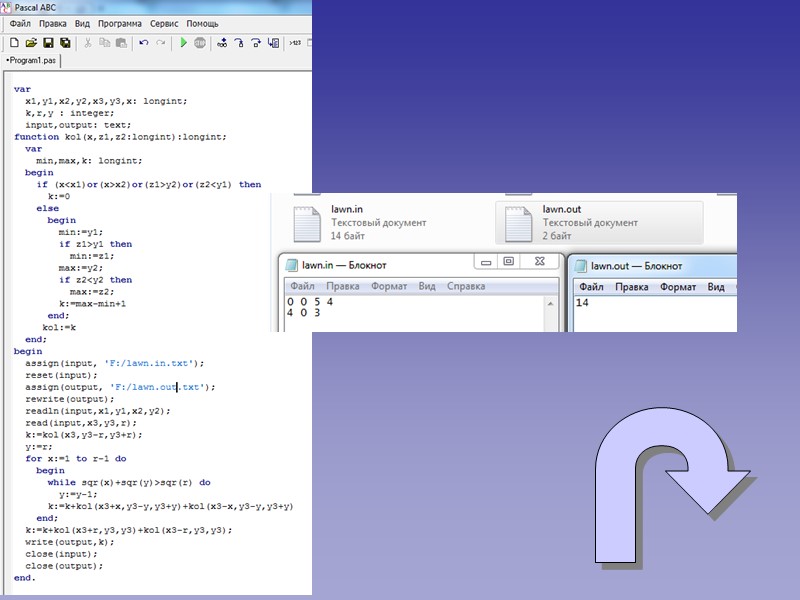Click the Pascal ABC title bar app icon
The height and width of the screenshot is (600, 800).
coord(6,7)
